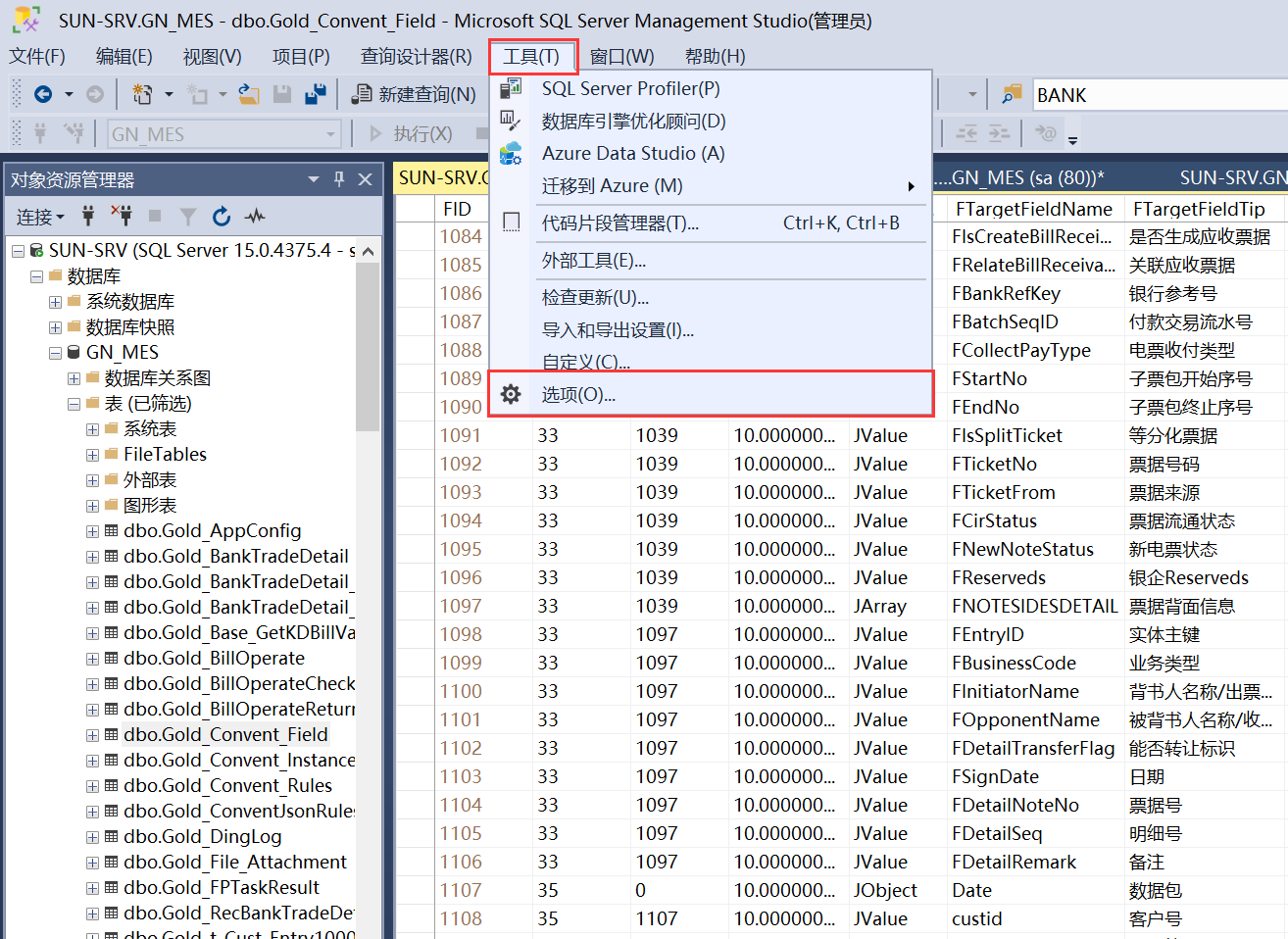Viewport: 1288px width, 939px height.
Task: Open the 编辑(E) menu
Action: coord(124,57)
